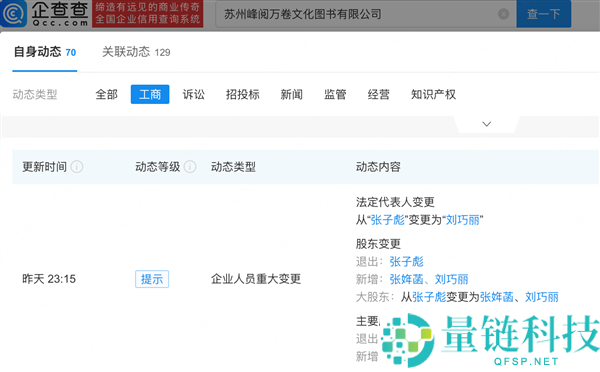Click the 查一下 search button
The image size is (600, 372).
(543, 14)
